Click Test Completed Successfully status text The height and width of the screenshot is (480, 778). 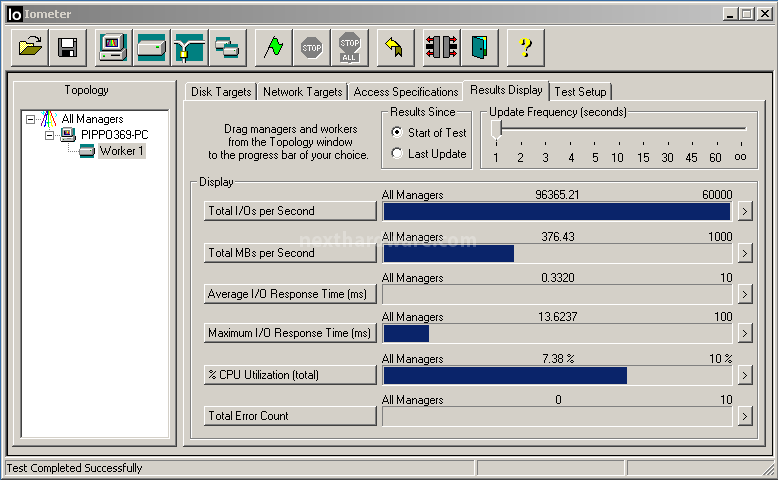74,468
